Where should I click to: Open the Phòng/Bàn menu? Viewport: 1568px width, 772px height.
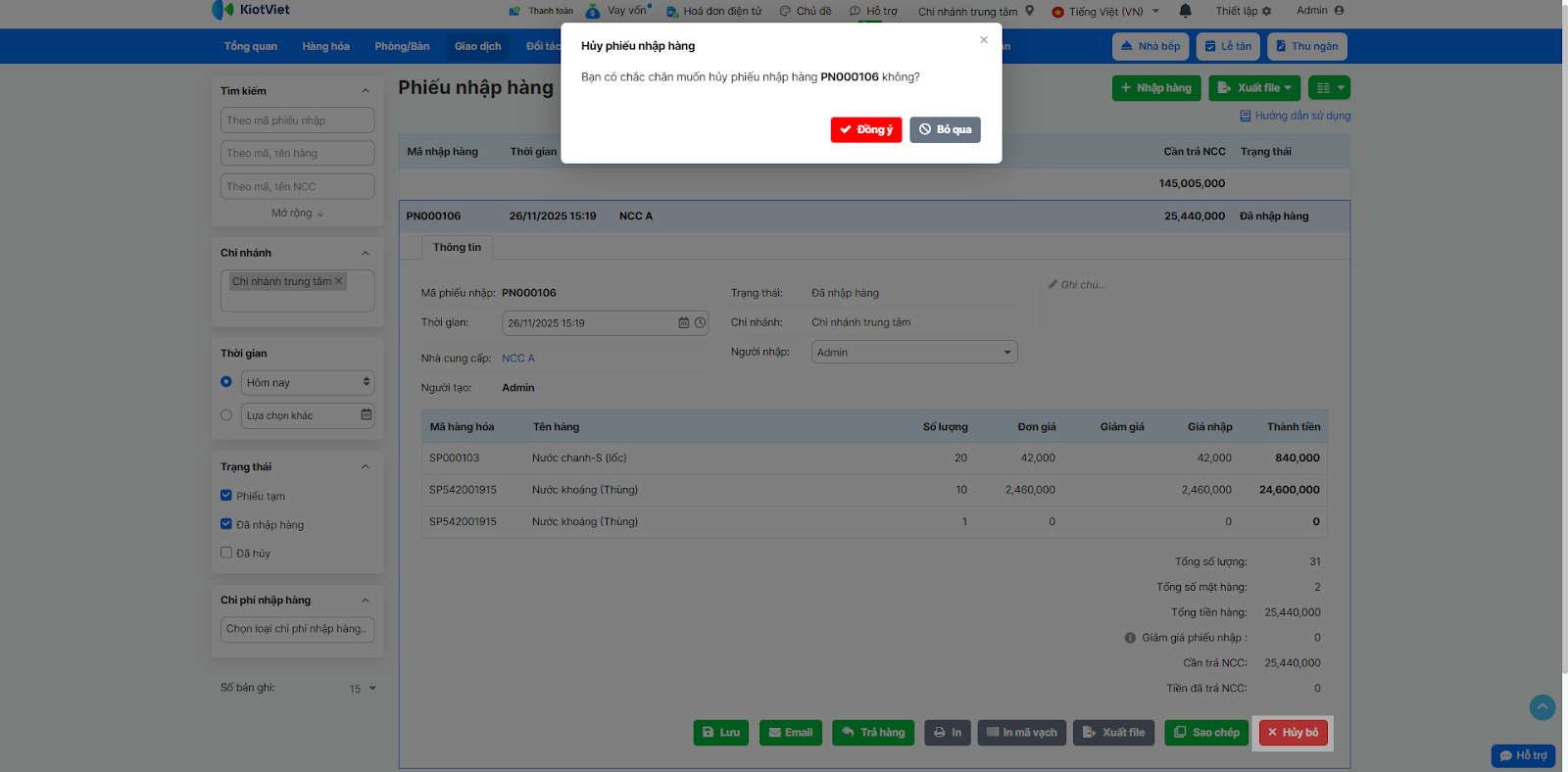(x=402, y=46)
